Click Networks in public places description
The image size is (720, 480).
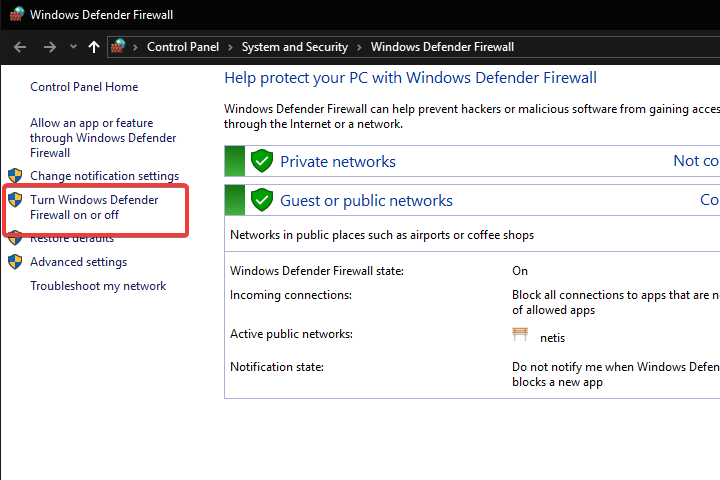point(382,235)
